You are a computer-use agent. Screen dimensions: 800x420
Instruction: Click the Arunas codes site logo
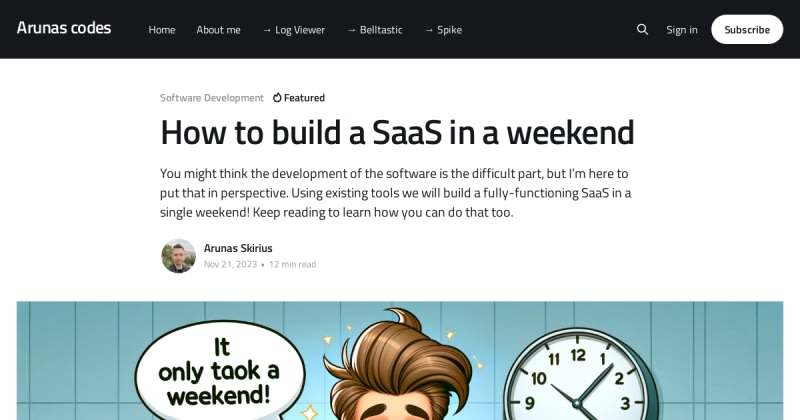[64, 28]
